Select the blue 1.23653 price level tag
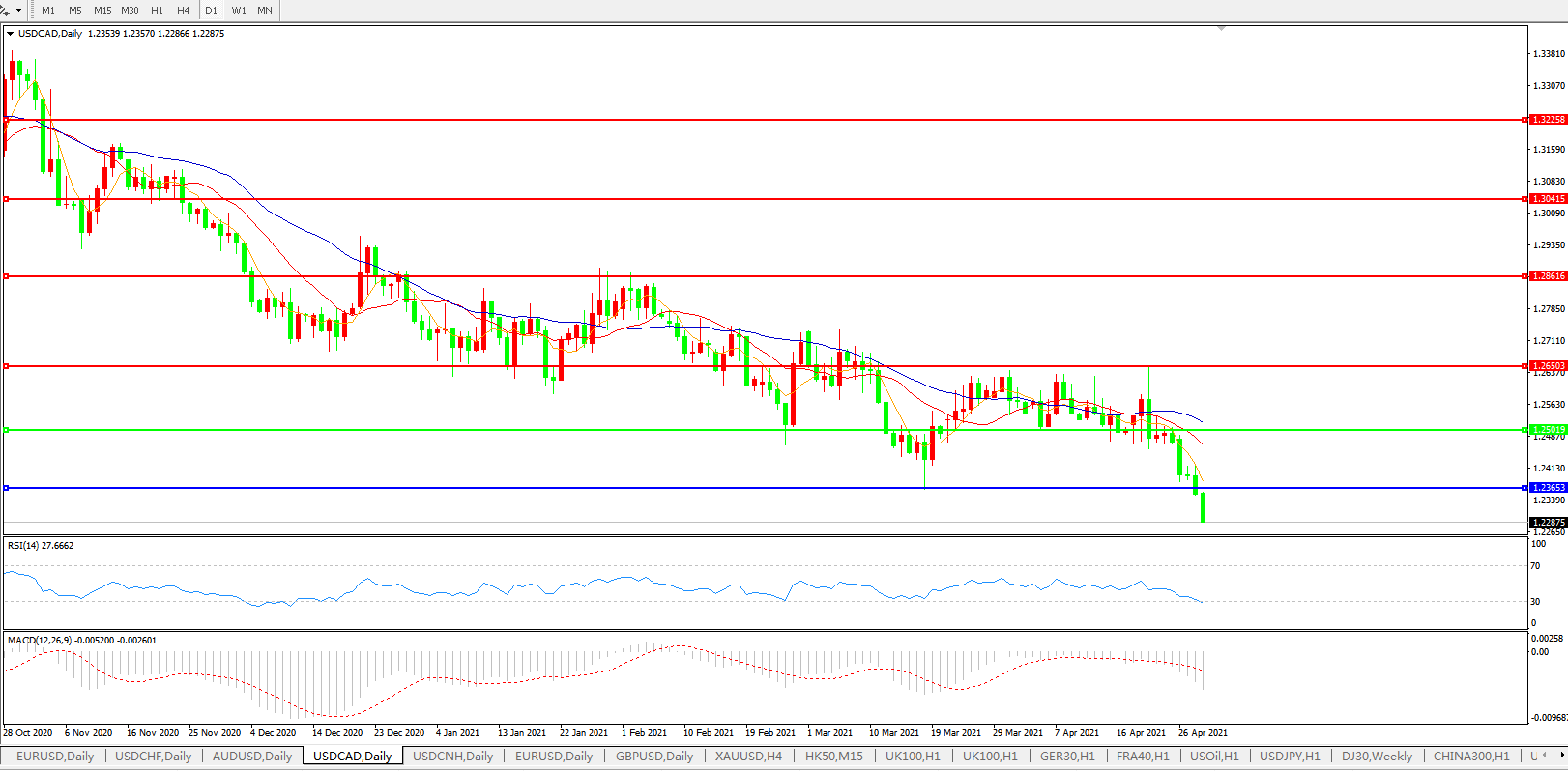The width and height of the screenshot is (1568, 771). point(1549,488)
